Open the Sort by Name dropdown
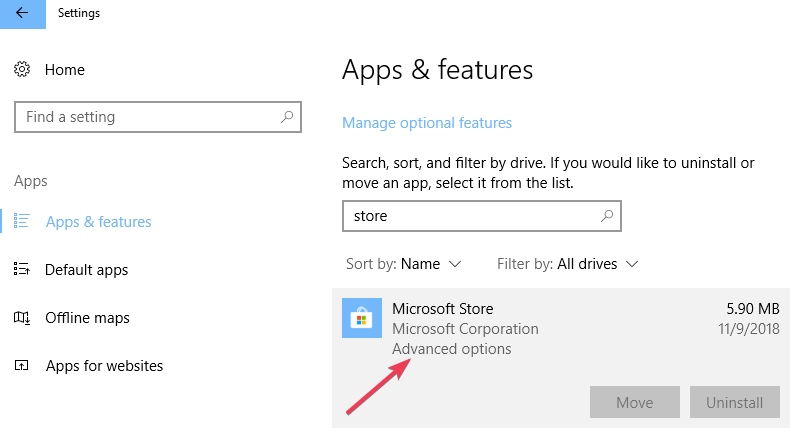 coord(404,264)
